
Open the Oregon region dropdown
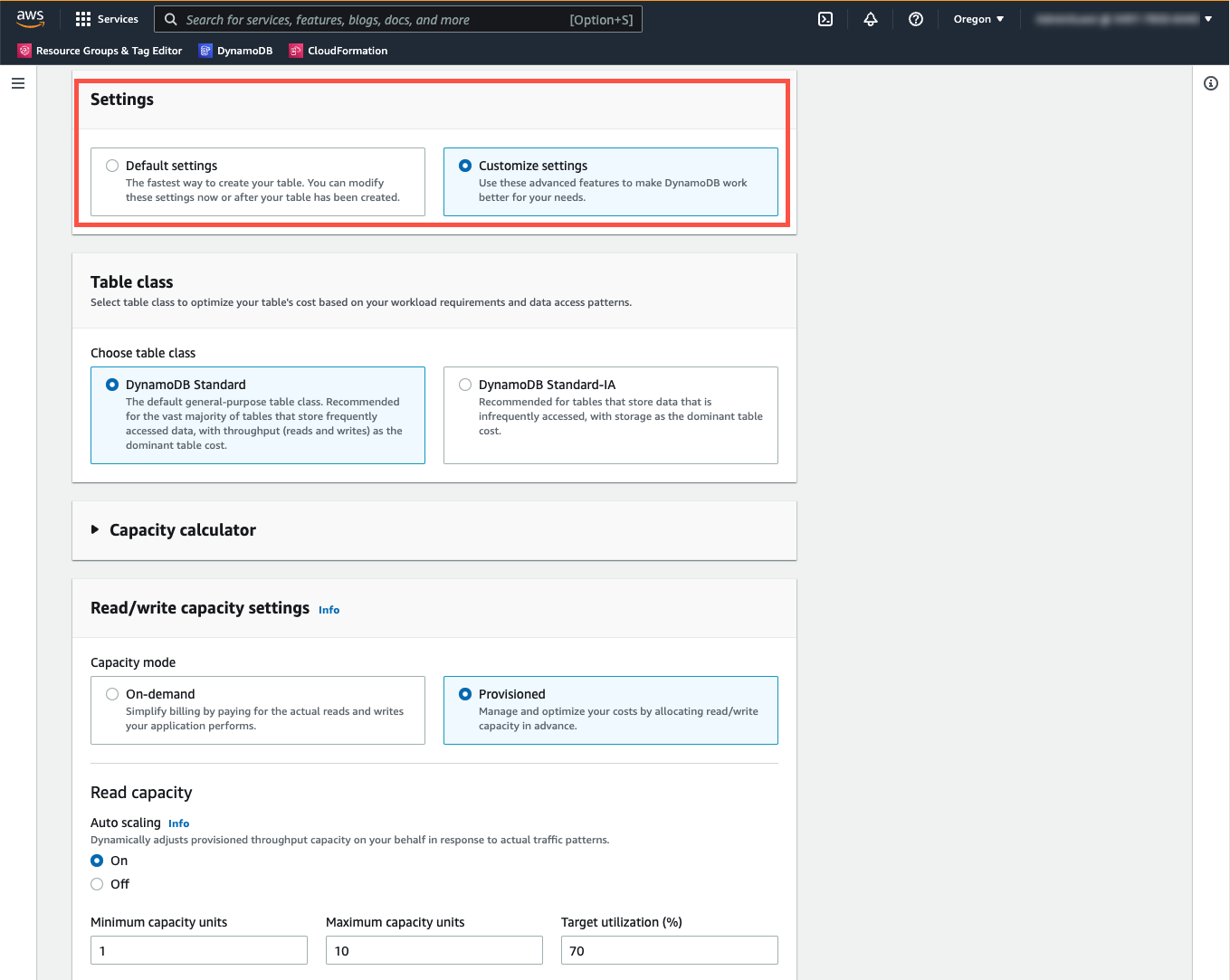tap(978, 19)
